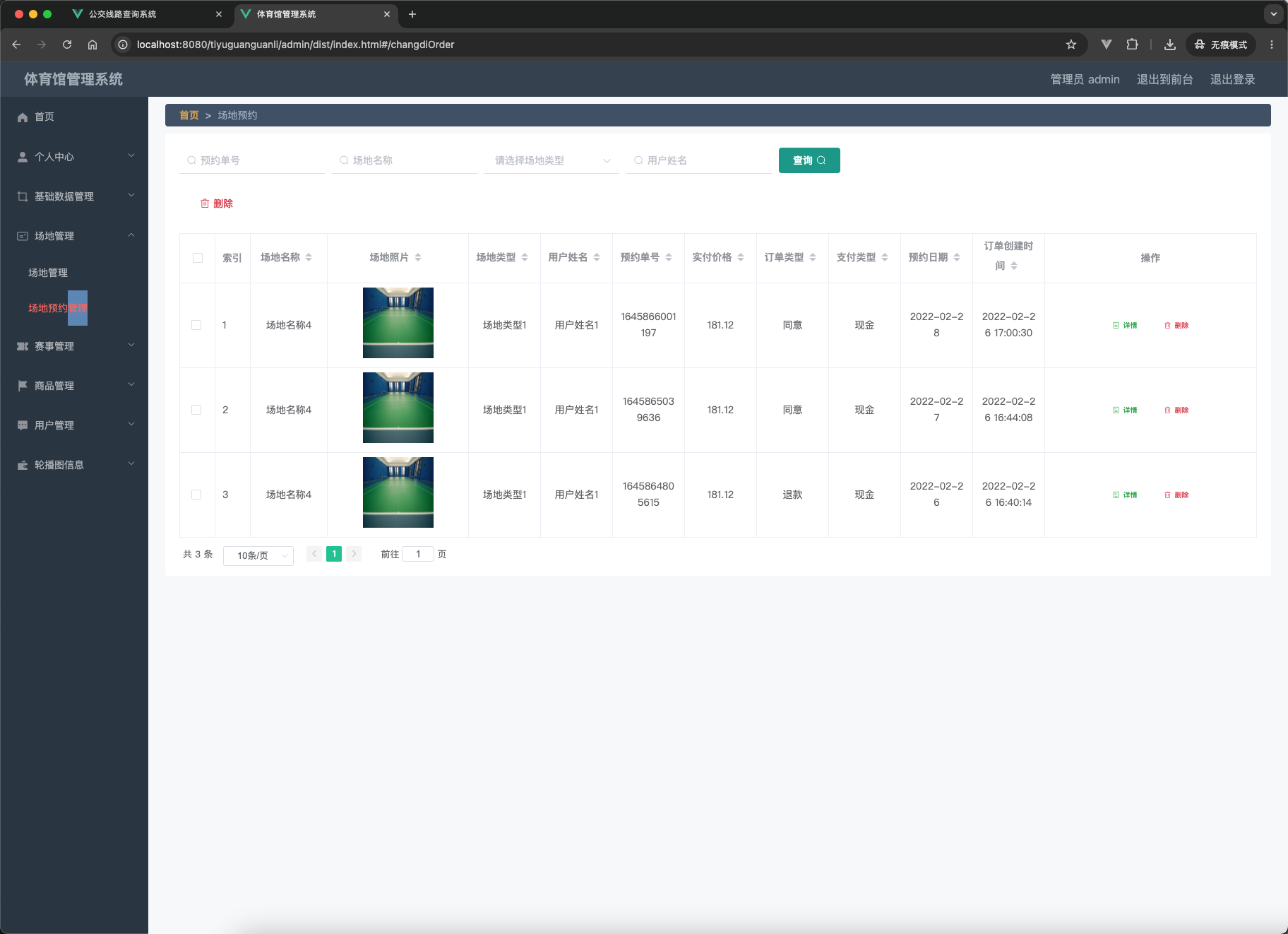The image size is (1288, 934).
Task: Check the row 1 checkbox
Action: point(196,325)
